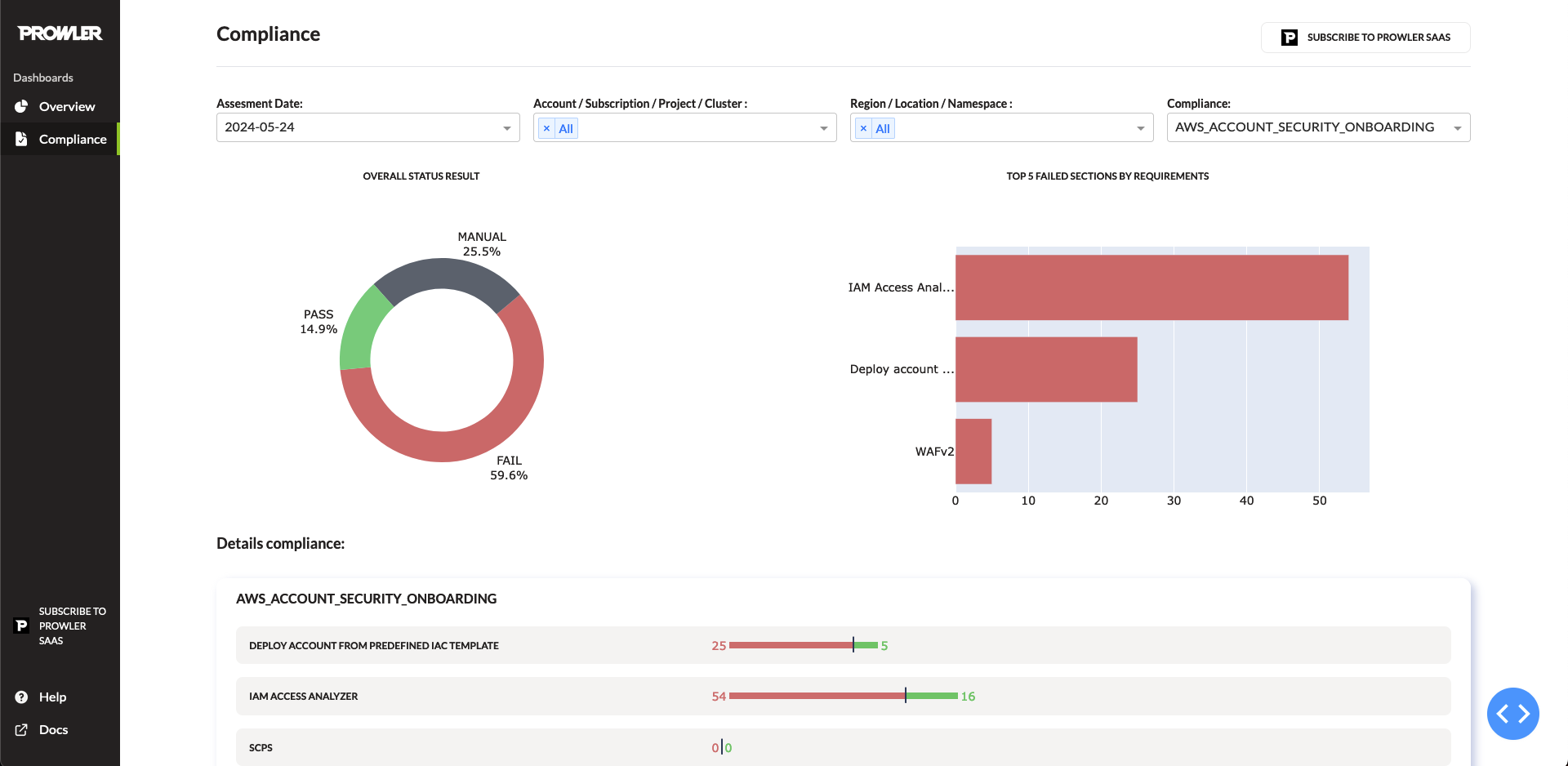
Task: Click the Docs external link icon
Action: 22,729
